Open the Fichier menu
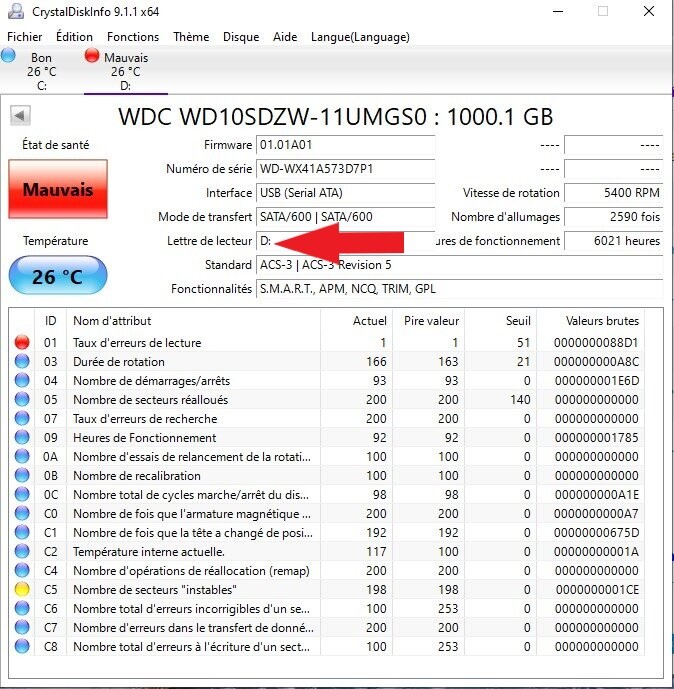The image size is (674, 689). coord(25,37)
